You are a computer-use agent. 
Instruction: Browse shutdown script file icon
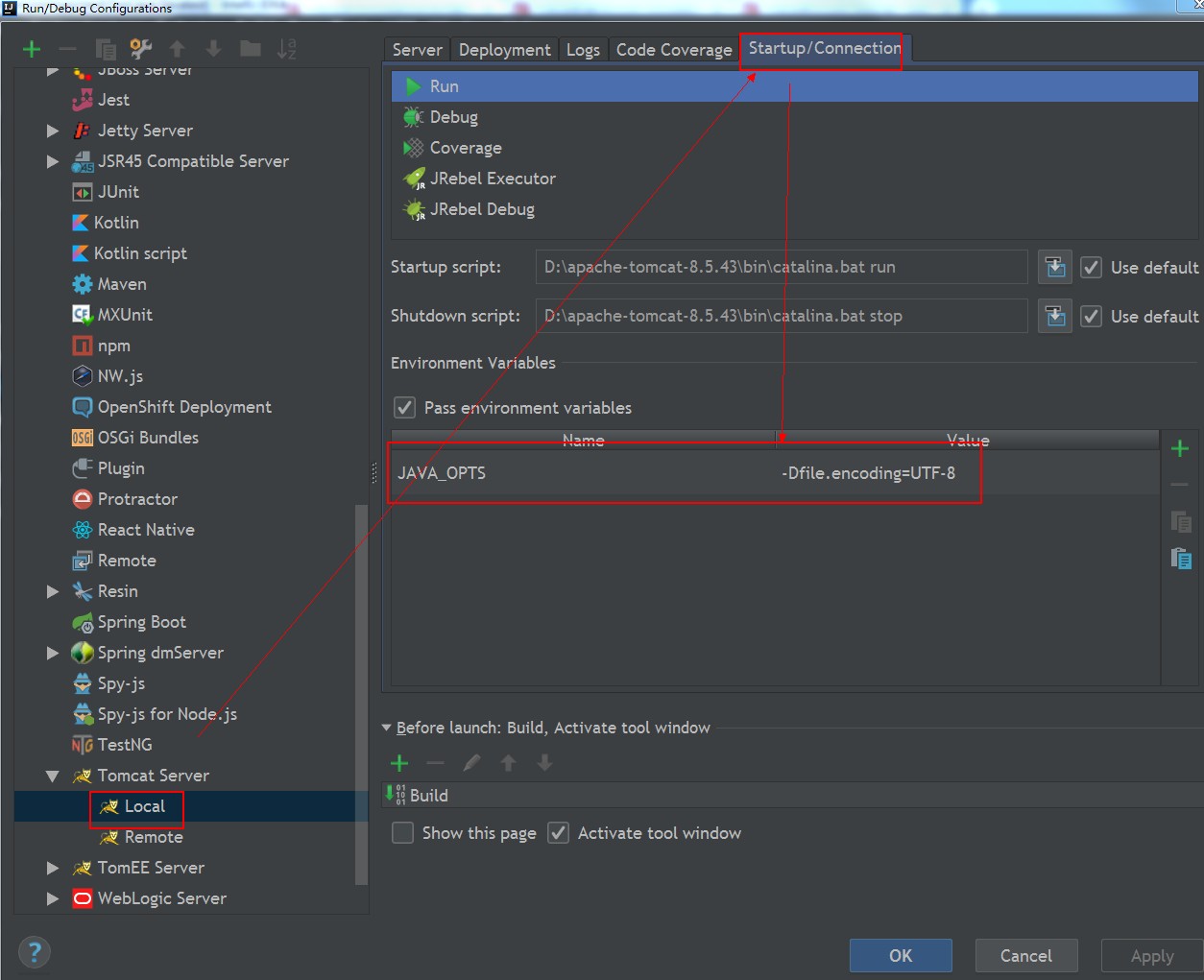pyautogui.click(x=1055, y=316)
